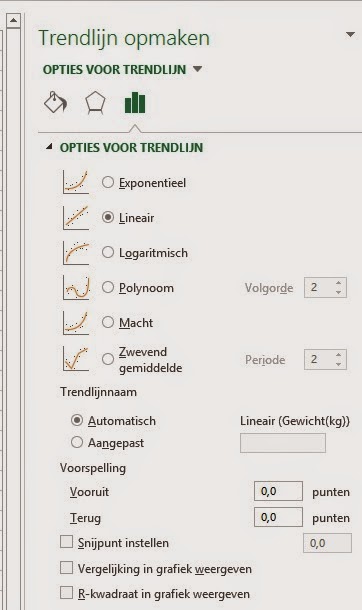362x610 pixels.
Task: Open the Effects pentagon tab
Action: pos(95,103)
